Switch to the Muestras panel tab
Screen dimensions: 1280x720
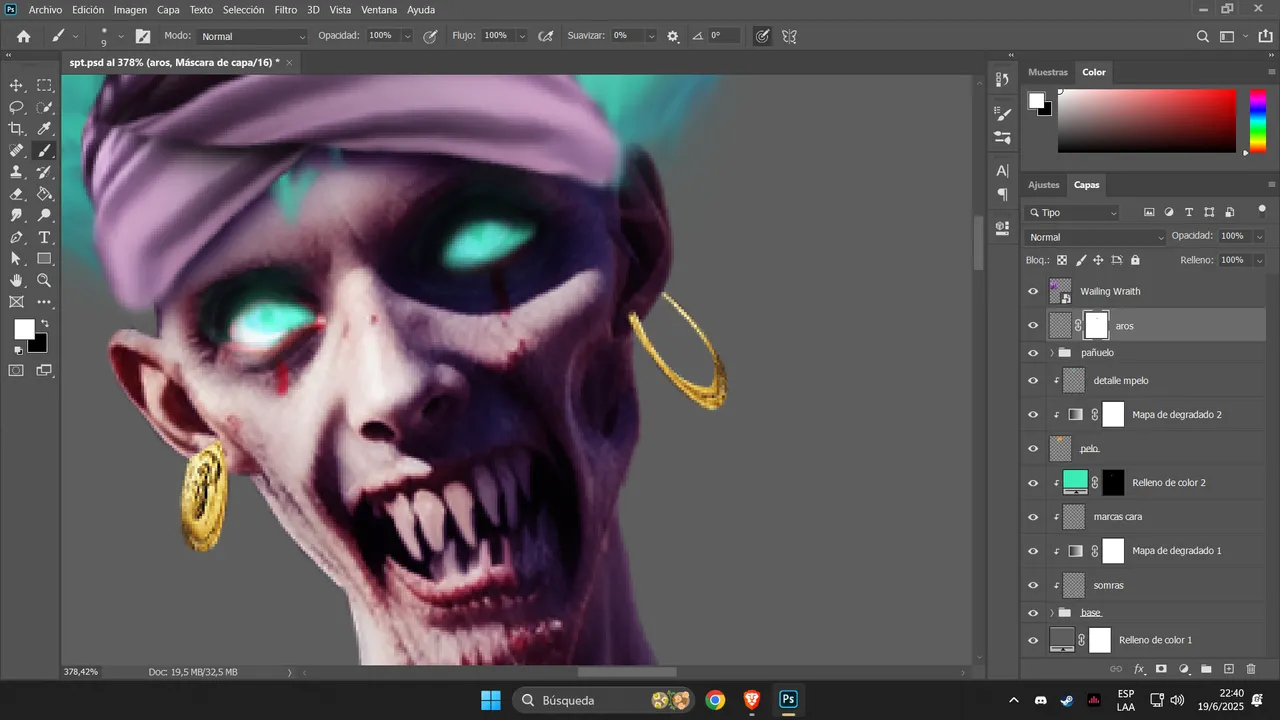[x=1048, y=72]
